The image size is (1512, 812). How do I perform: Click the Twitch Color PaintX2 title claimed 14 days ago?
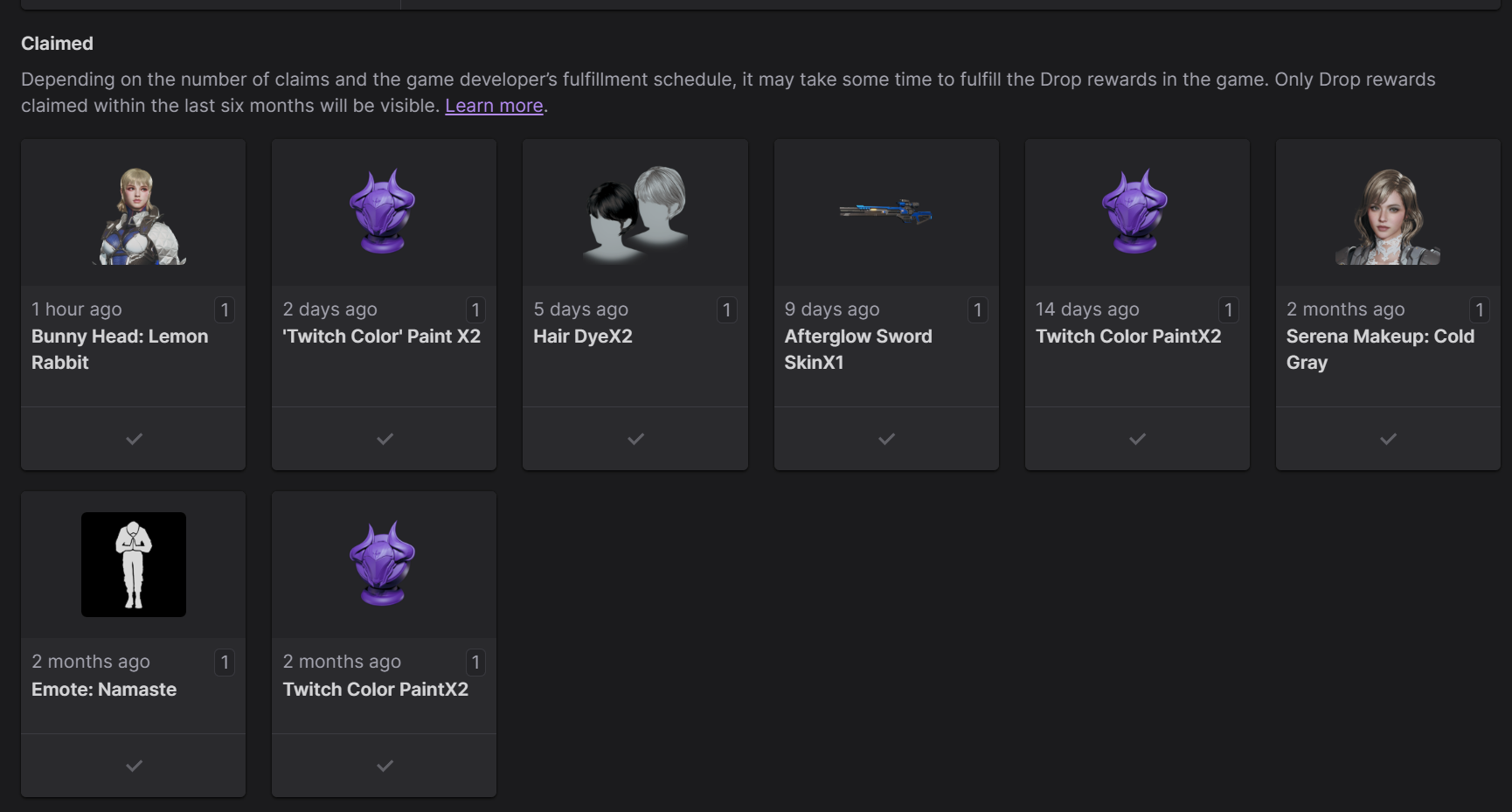[x=1128, y=337]
